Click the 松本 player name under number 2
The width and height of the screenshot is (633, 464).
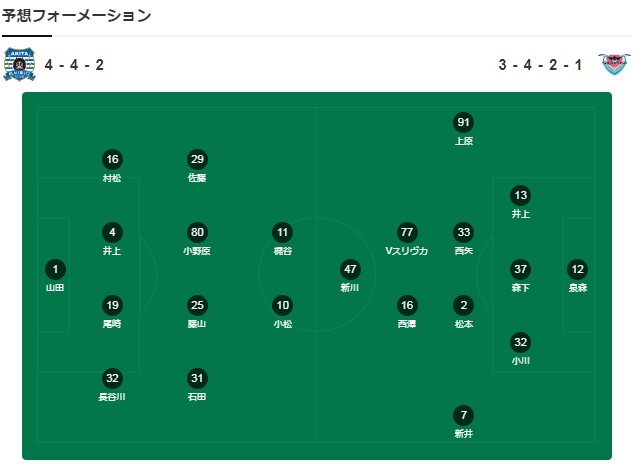click(x=464, y=324)
